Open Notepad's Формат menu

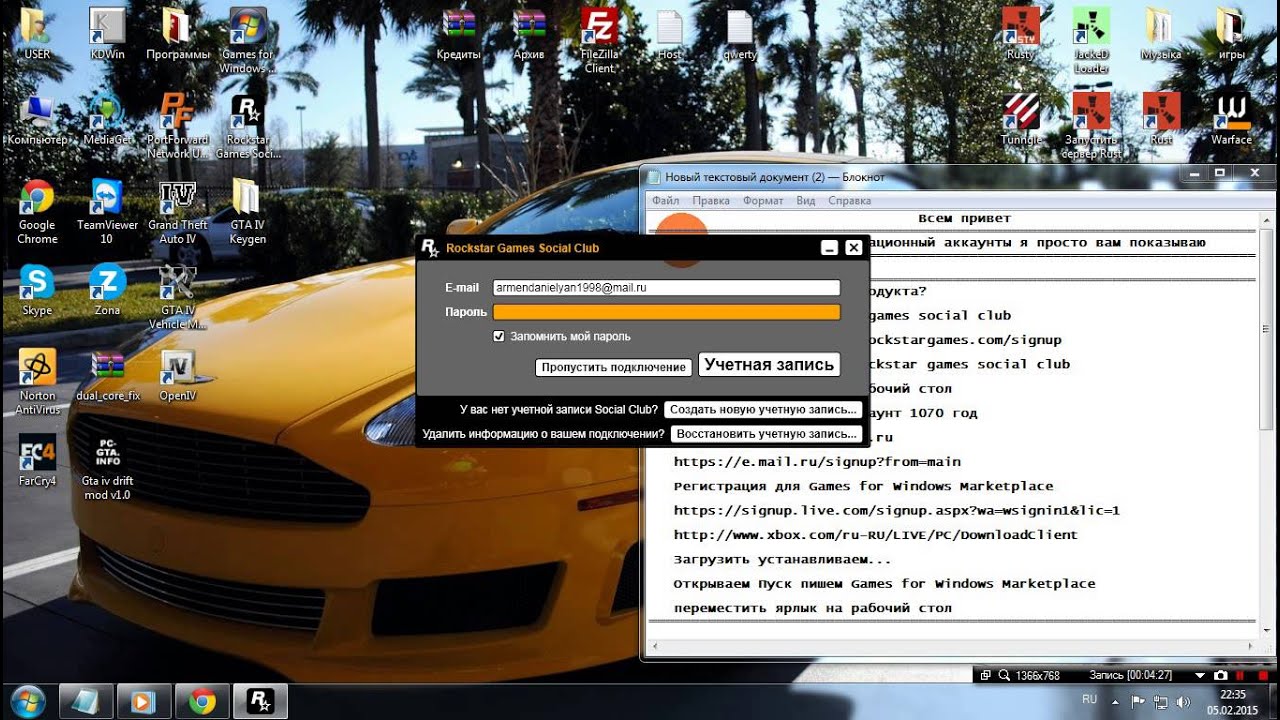763,201
